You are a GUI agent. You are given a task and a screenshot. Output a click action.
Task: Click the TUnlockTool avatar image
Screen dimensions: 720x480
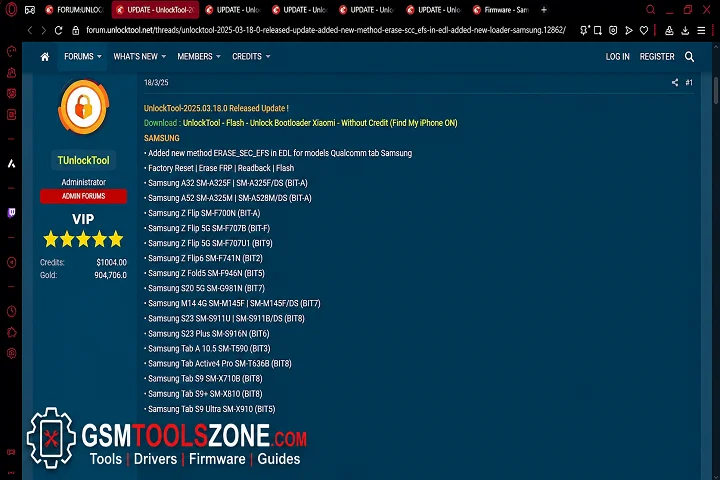[x=84, y=107]
